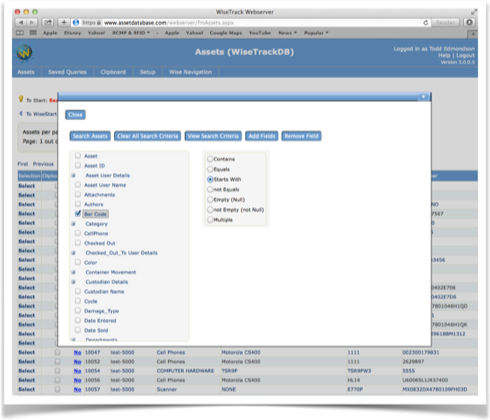This screenshot has height=420, width=490.
Task: Expand Checked_Out_To User Details node
Action: (x=73, y=253)
